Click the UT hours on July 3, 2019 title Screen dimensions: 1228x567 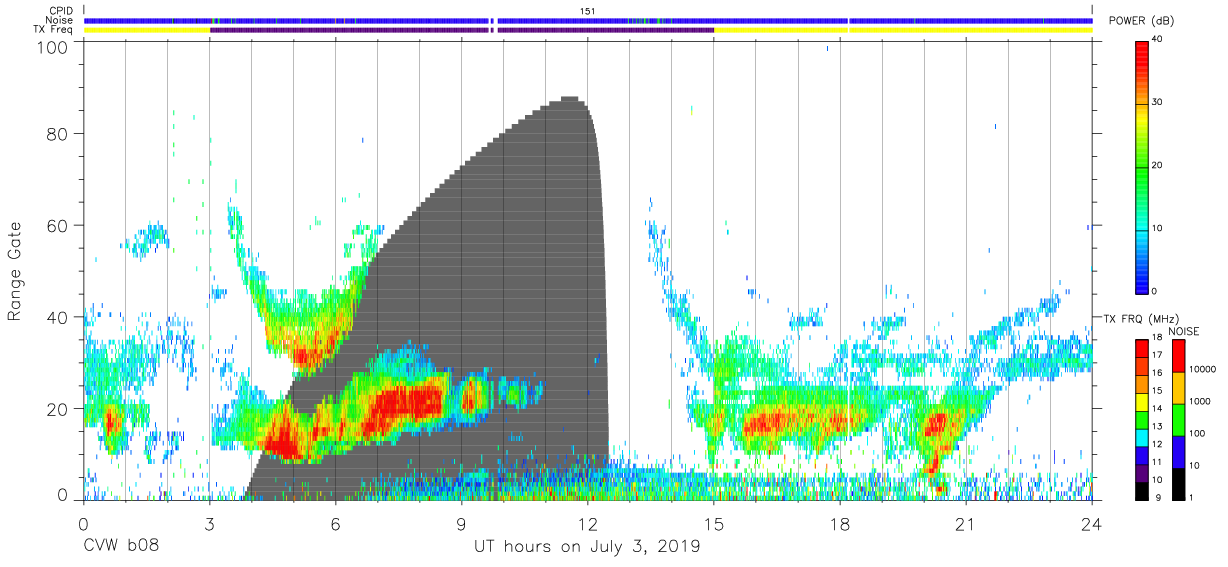[x=587, y=547]
